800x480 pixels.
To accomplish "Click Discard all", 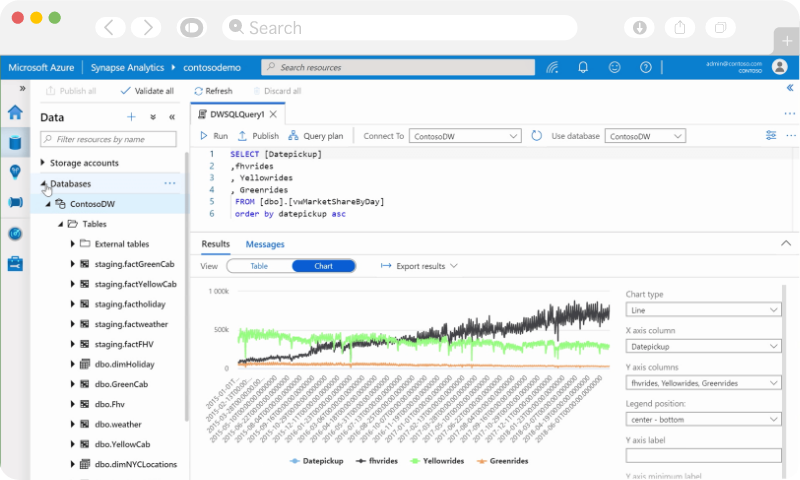I will 277,91.
